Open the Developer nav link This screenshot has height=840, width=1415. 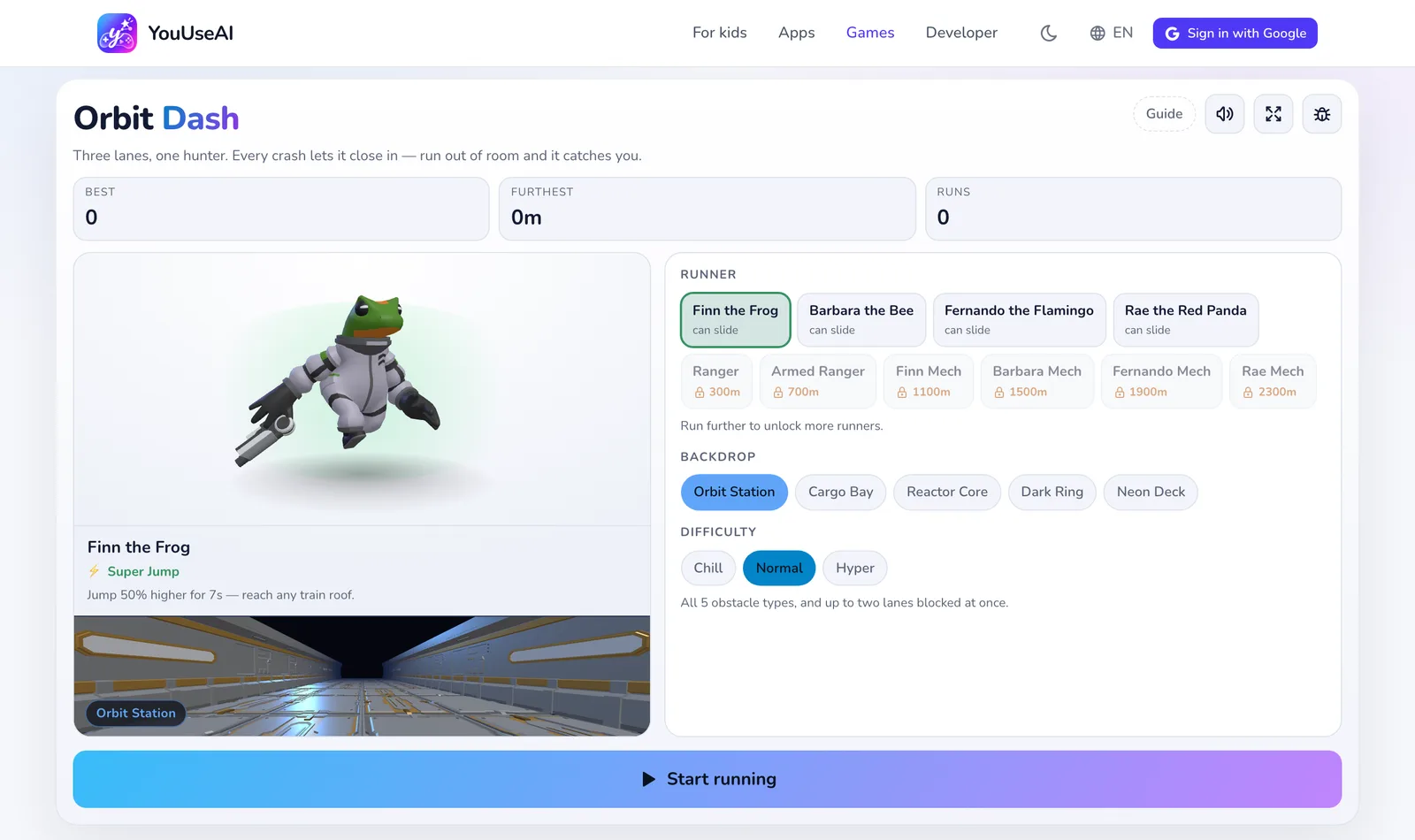961,33
